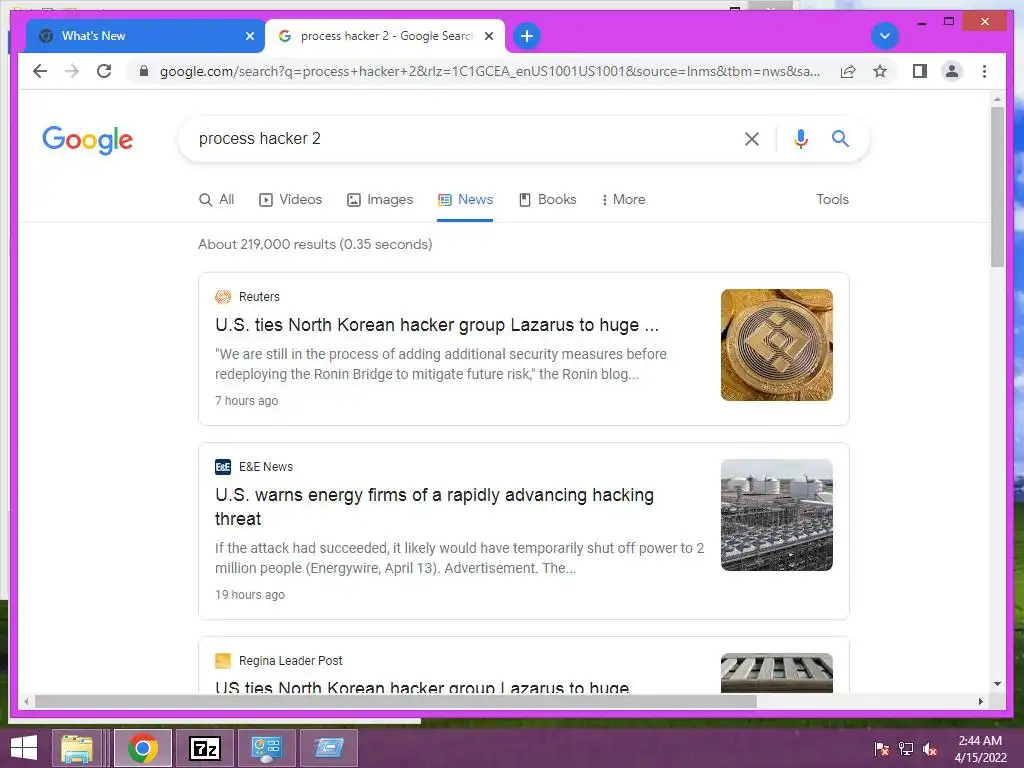Screen dimensions: 1024x768
Task: Click the browser forward arrow
Action: [x=72, y=71]
